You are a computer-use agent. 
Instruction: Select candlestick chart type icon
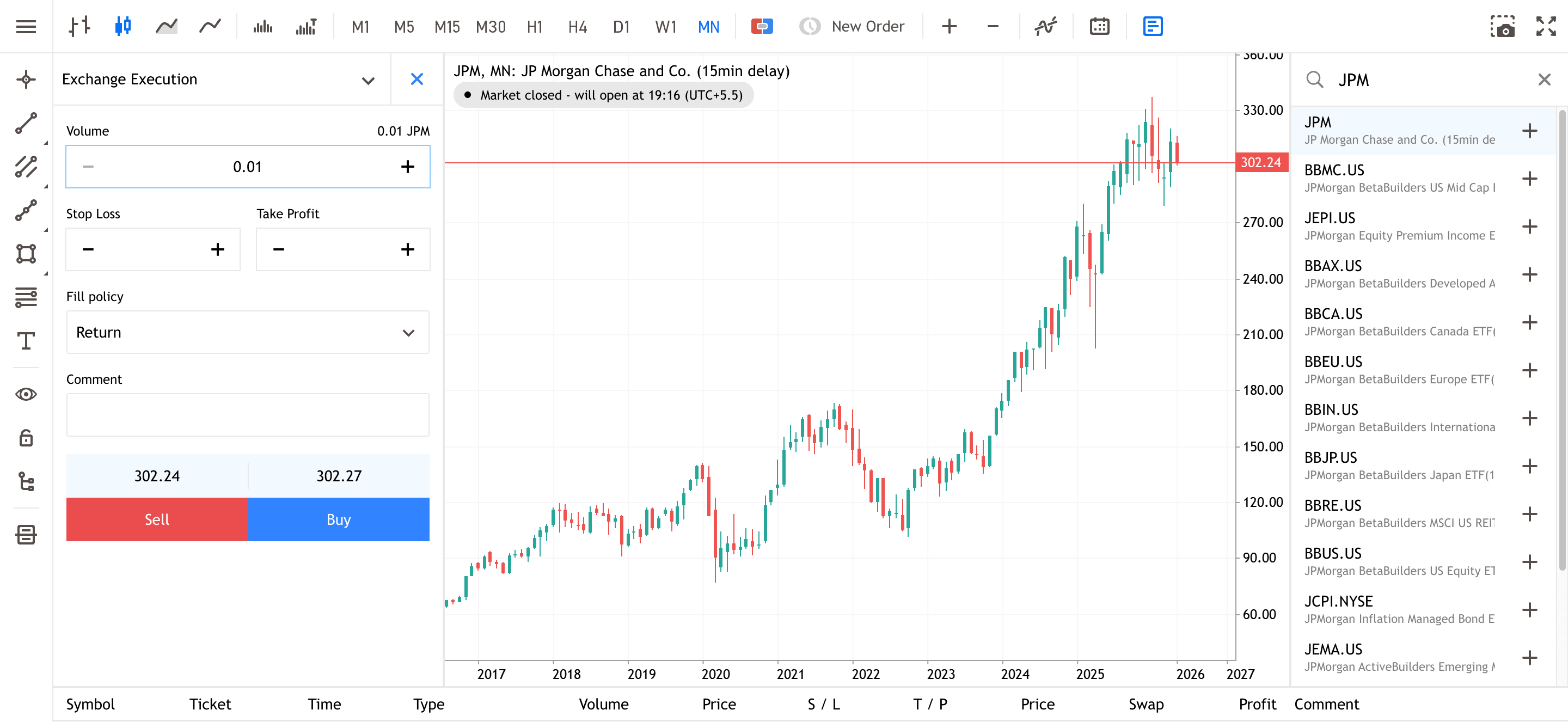[123, 26]
